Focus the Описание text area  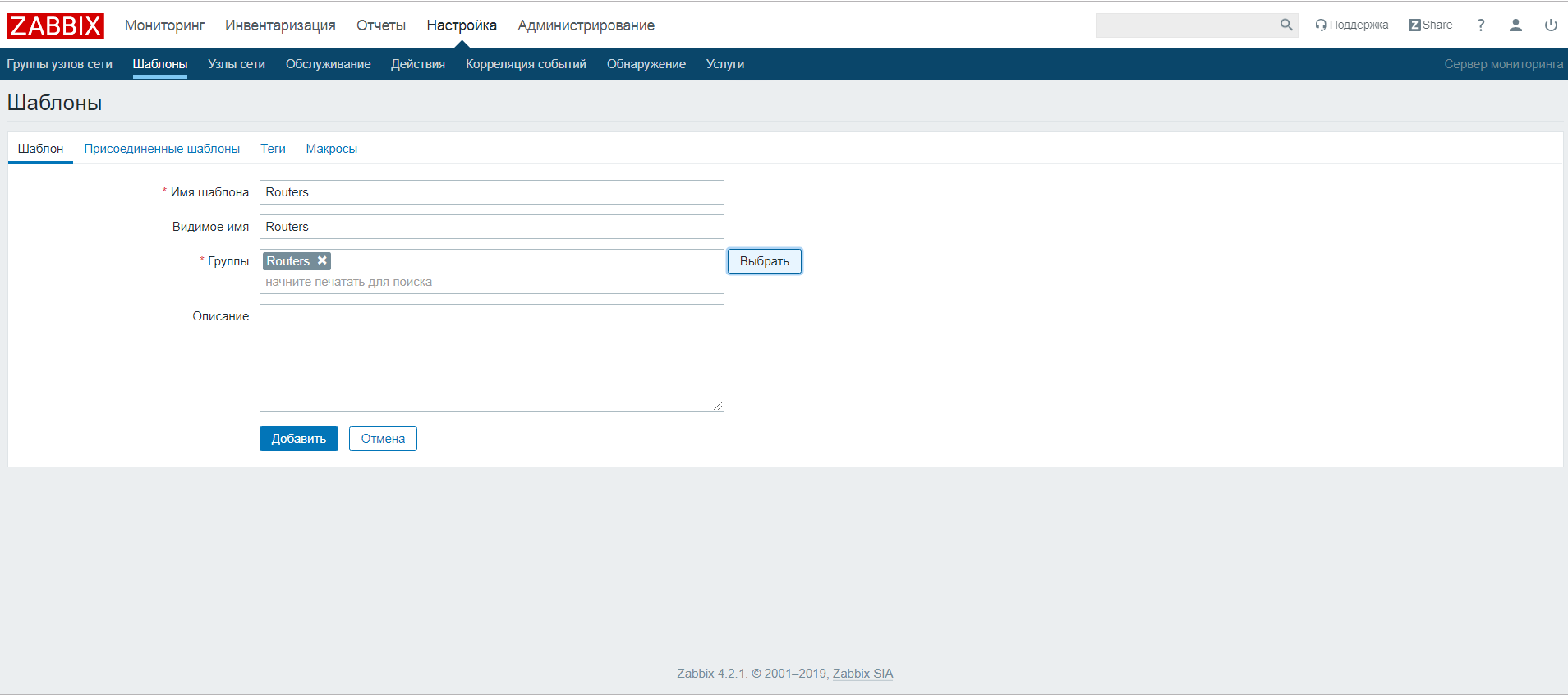491,357
